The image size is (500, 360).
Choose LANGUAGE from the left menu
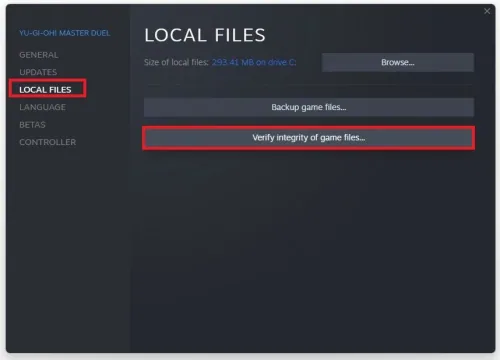pyautogui.click(x=42, y=107)
